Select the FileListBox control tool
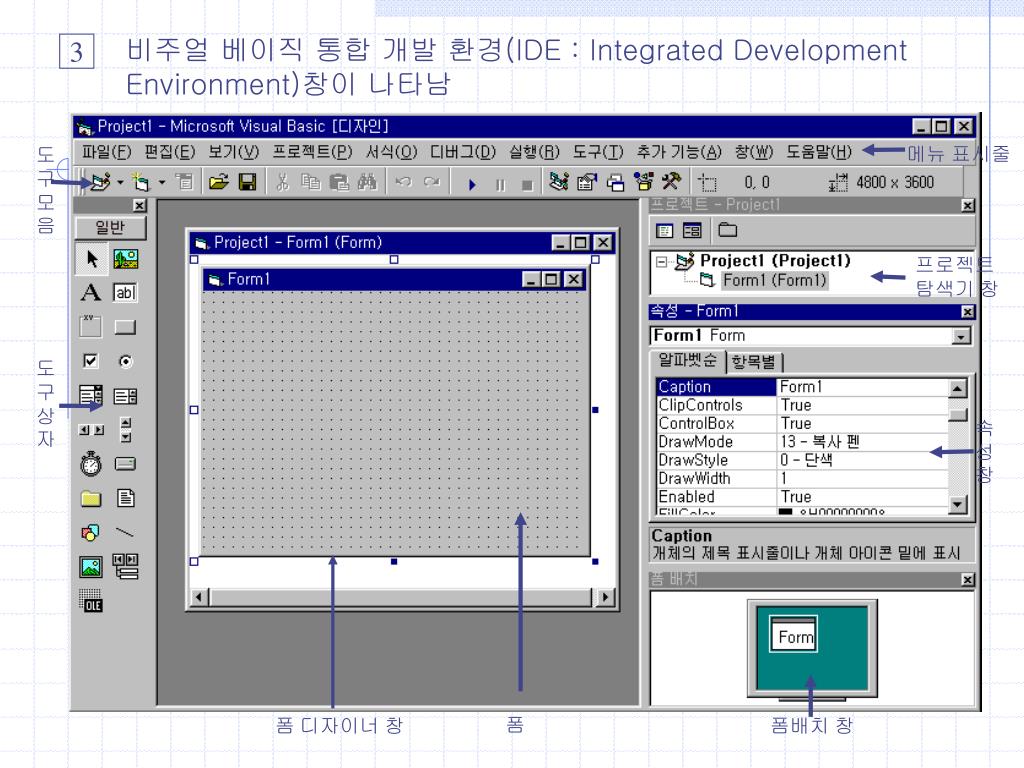Viewport: 1024px width, 768px height. pyautogui.click(x=125, y=498)
